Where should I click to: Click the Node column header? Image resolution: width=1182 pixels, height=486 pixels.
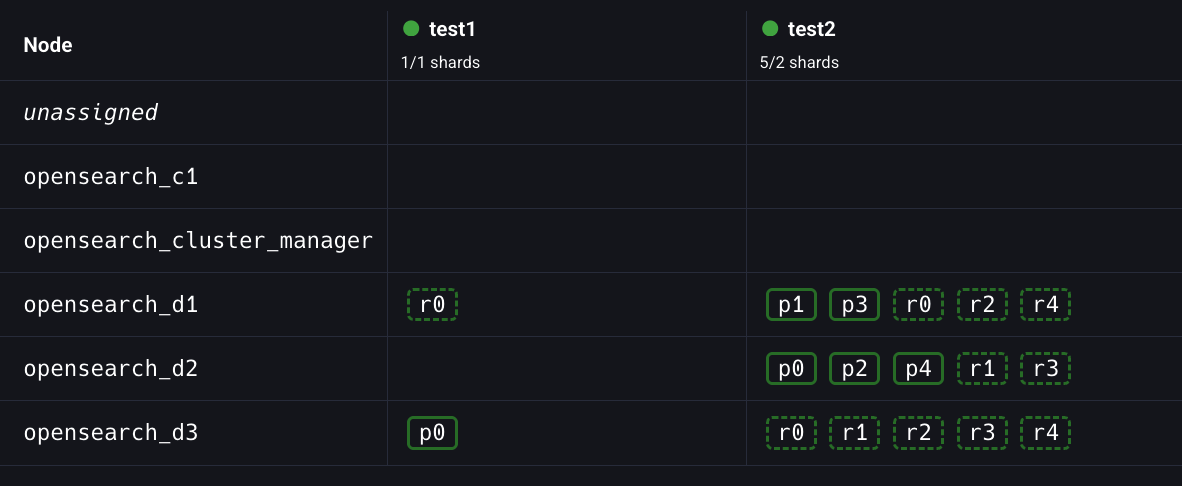[48, 45]
